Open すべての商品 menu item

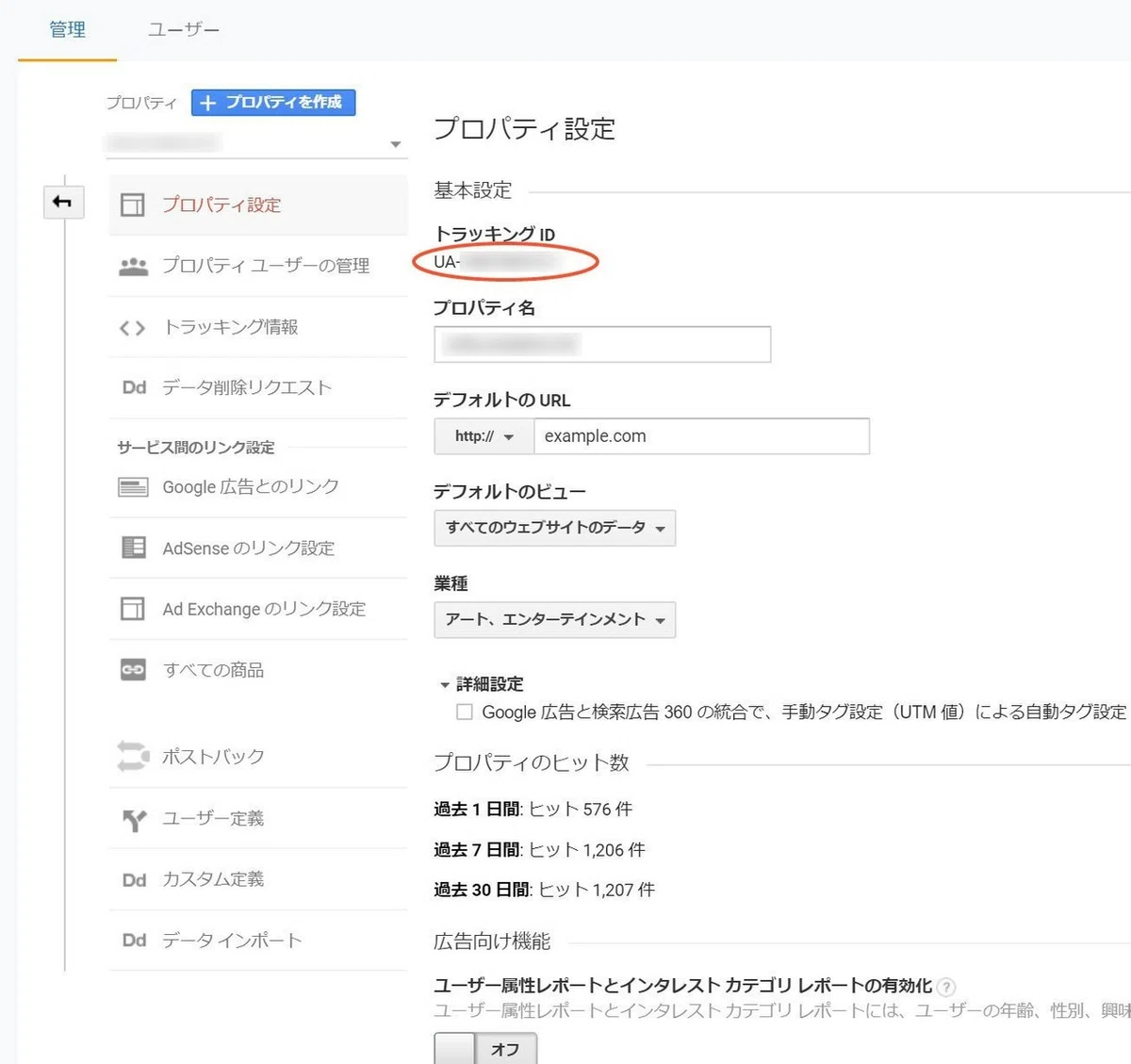(258, 670)
